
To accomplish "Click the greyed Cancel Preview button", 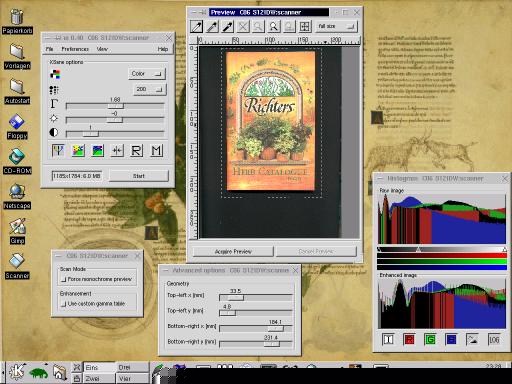I will pos(316,252).
